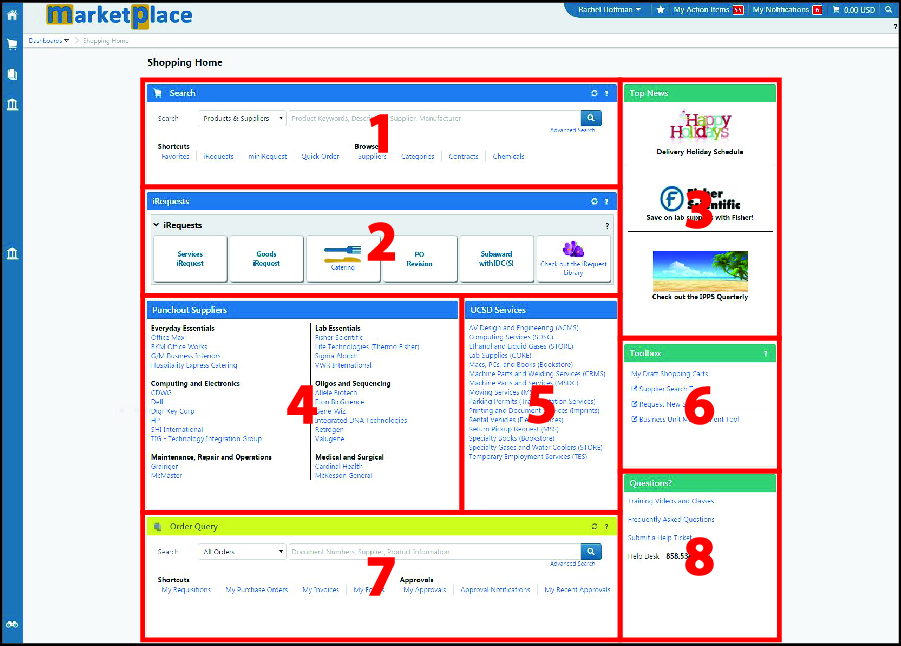Browse by Suppliers link
This screenshot has height=646, width=901.
click(x=372, y=156)
